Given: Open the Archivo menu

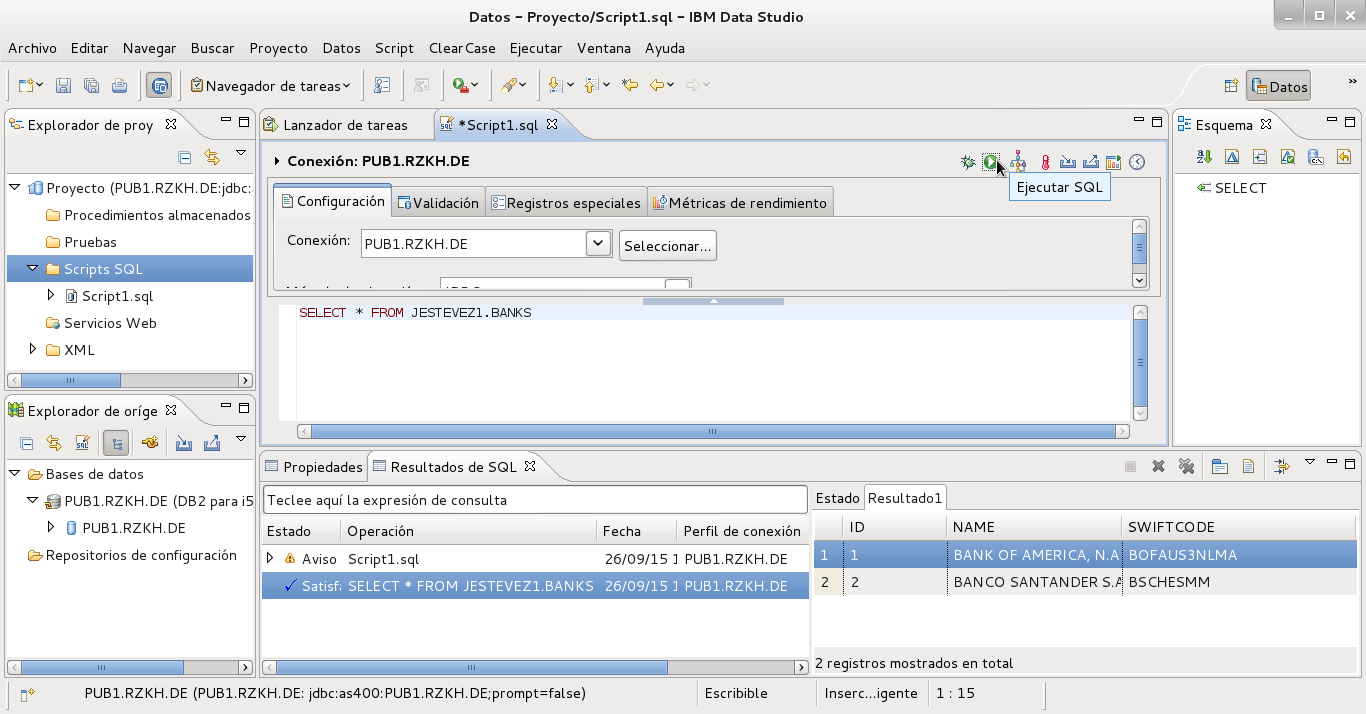Looking at the screenshot, I should [x=33, y=48].
